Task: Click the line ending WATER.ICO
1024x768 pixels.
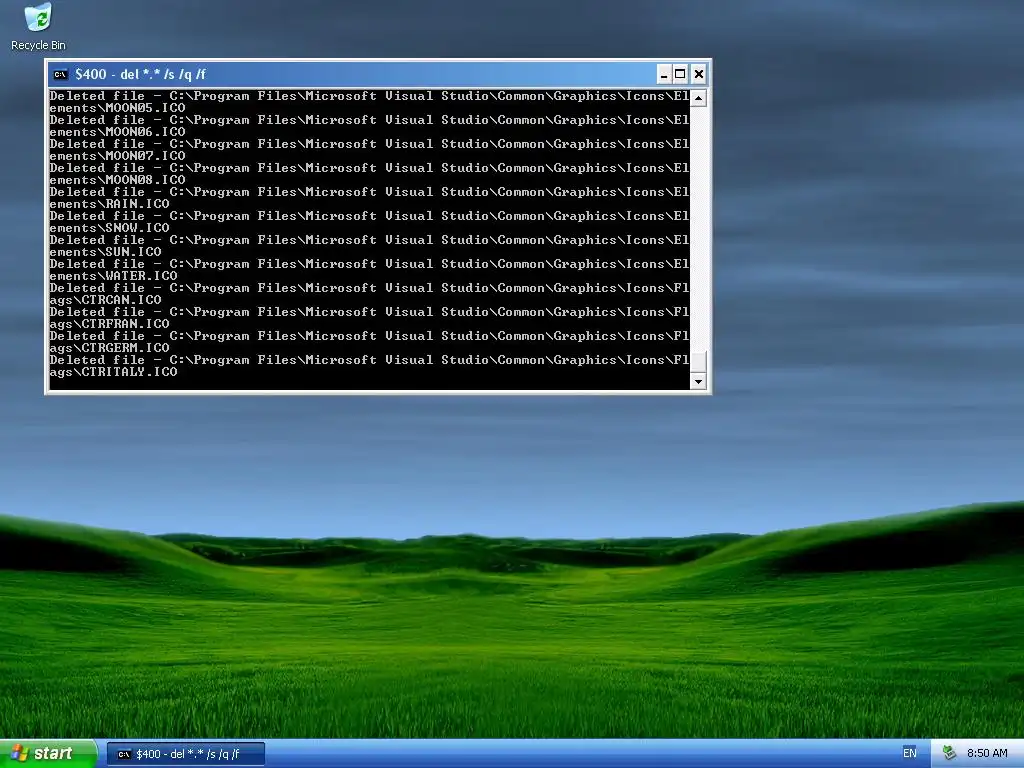Action: (114, 276)
